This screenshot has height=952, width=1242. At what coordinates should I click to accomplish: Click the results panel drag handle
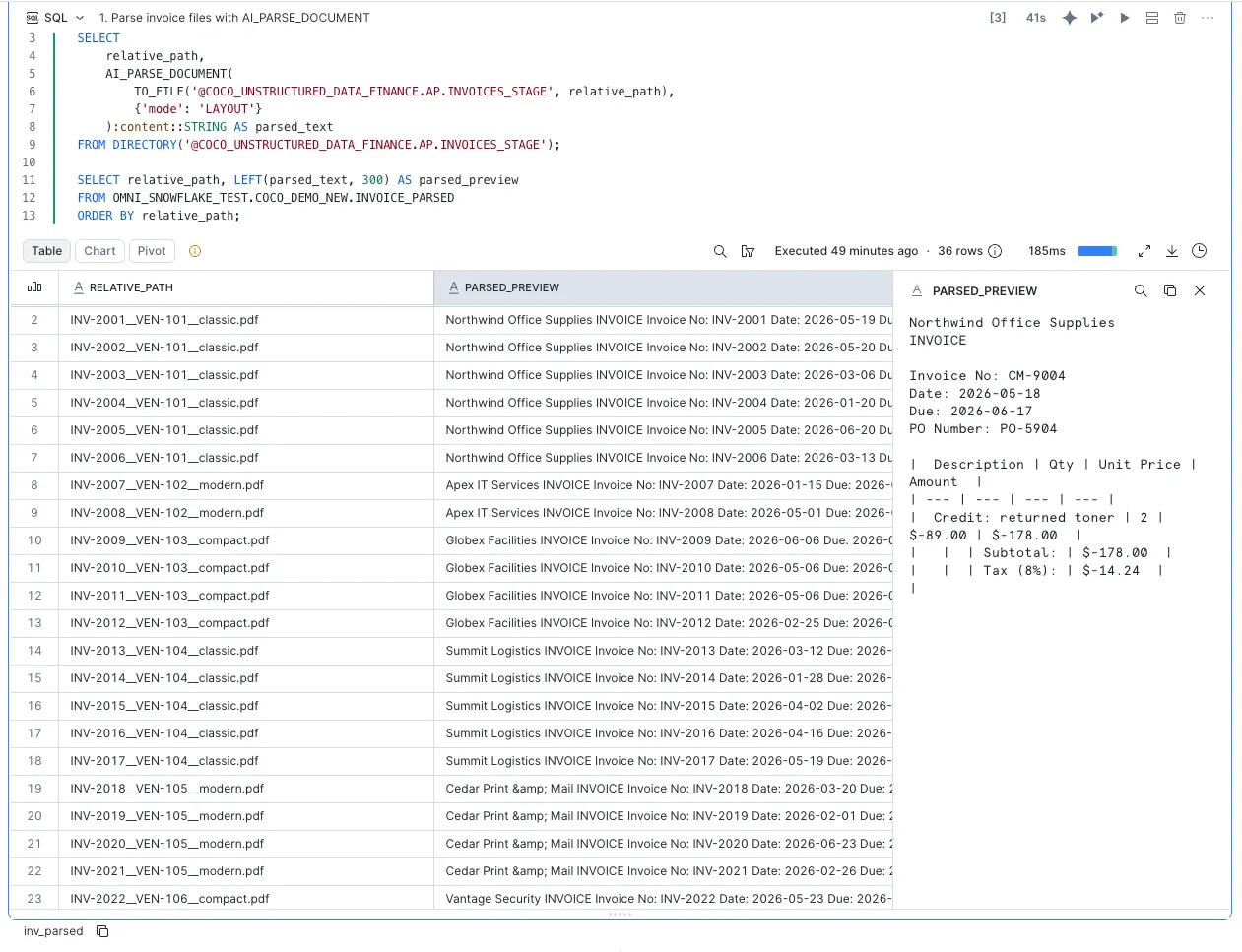[x=621, y=915]
